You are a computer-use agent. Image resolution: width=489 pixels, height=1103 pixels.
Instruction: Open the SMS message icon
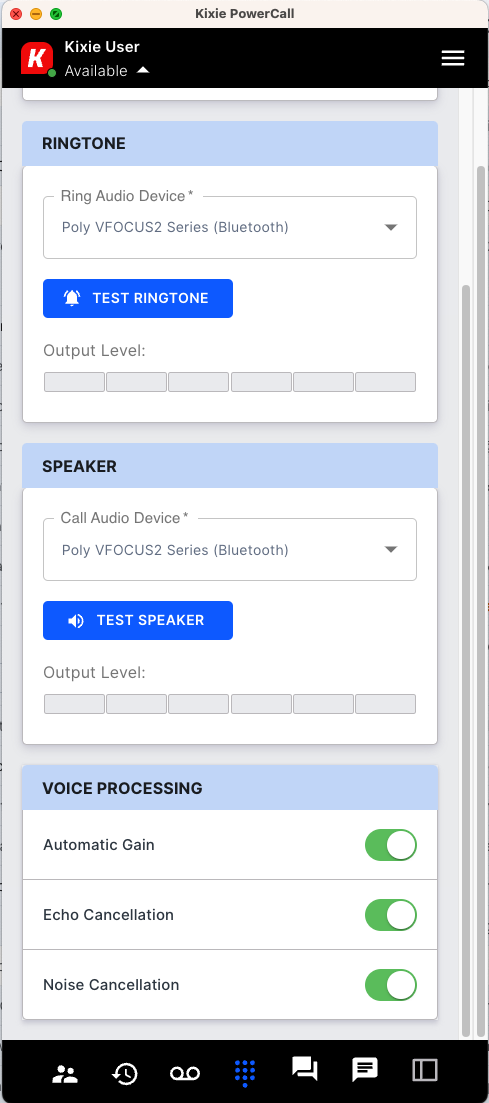tap(365, 1070)
